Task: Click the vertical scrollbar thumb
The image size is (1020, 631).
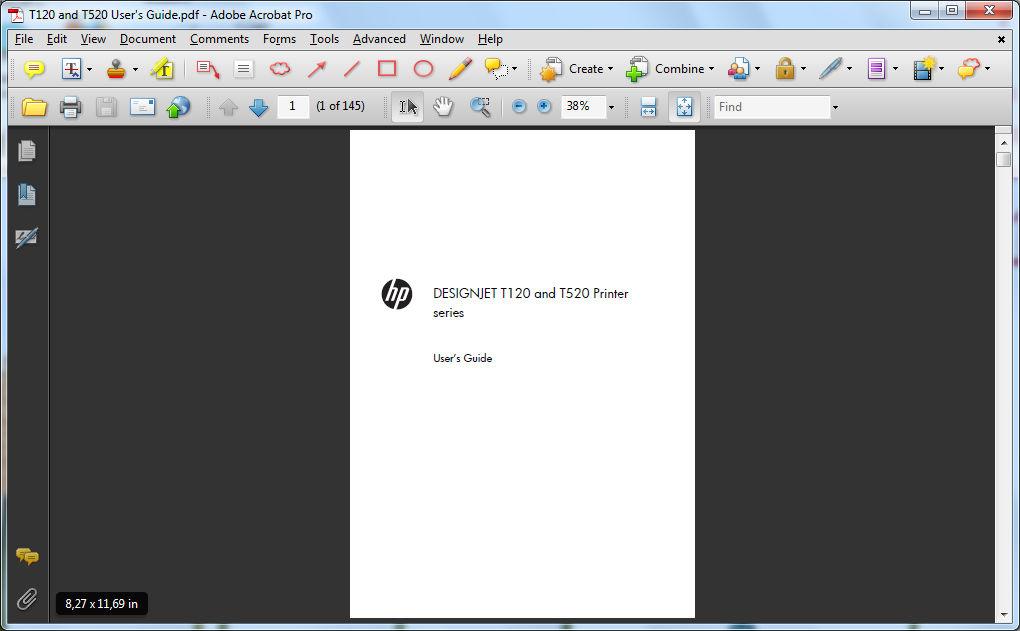Action: (x=1003, y=159)
